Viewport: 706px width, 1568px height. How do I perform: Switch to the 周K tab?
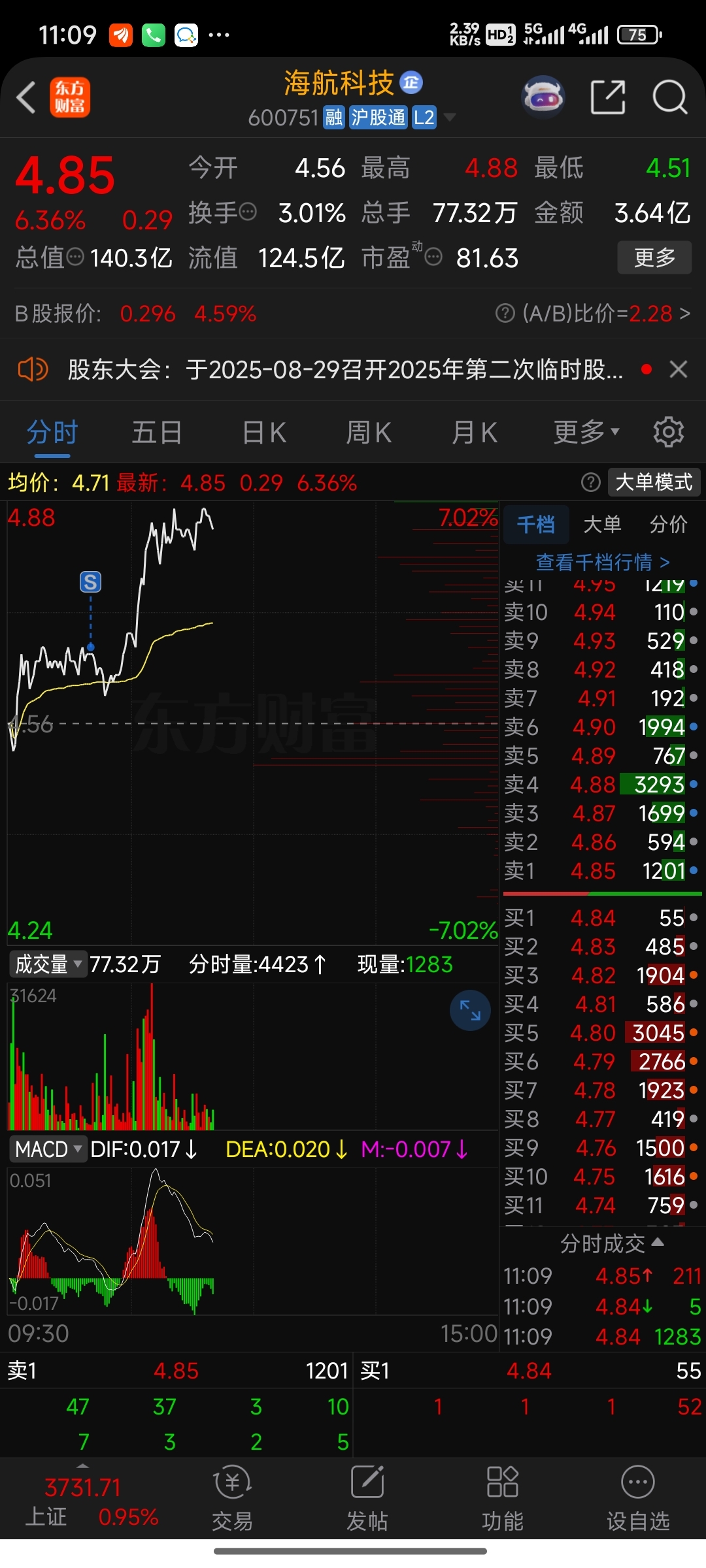[369, 433]
